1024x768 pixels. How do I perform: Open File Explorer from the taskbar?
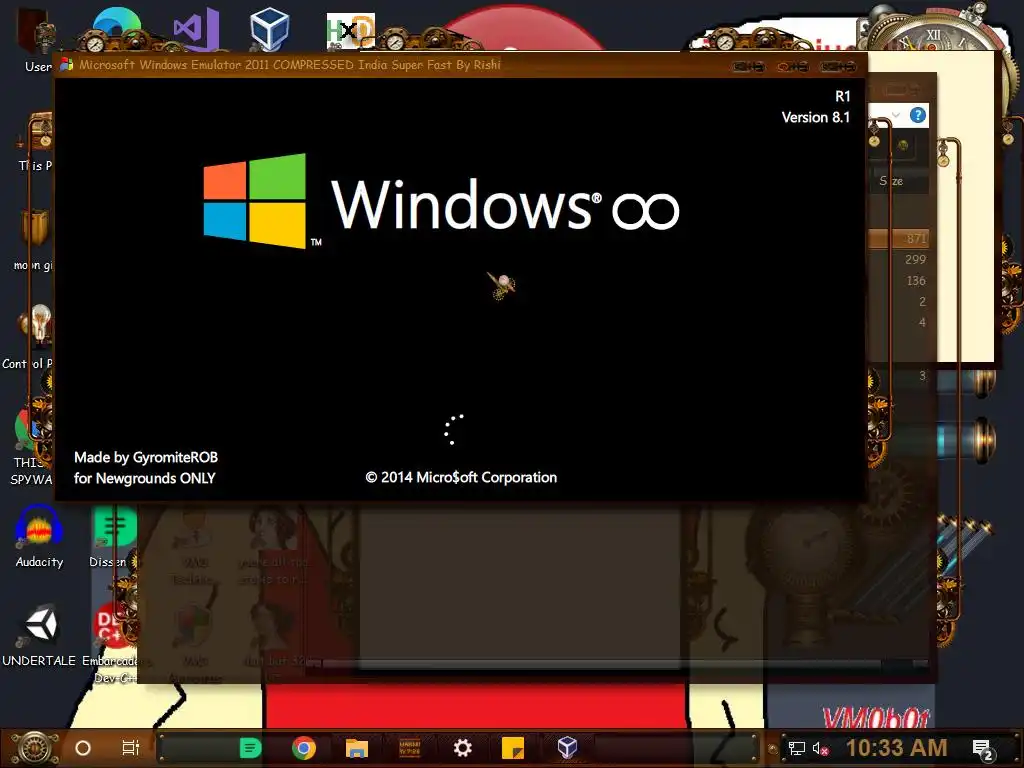[357, 748]
